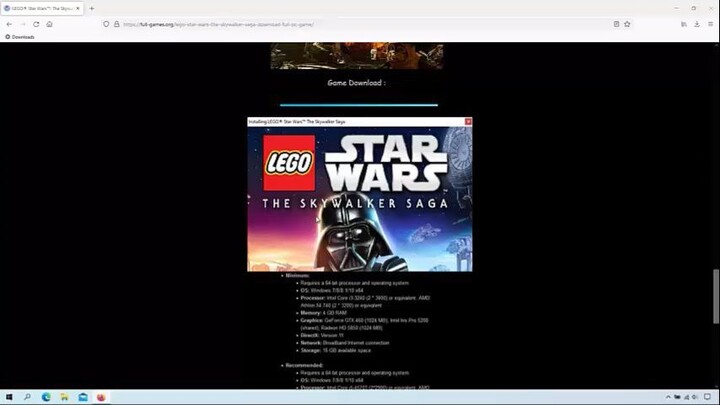Click the Firefox taskbar icon
Screen dimensions: 720x405
tap(101, 397)
